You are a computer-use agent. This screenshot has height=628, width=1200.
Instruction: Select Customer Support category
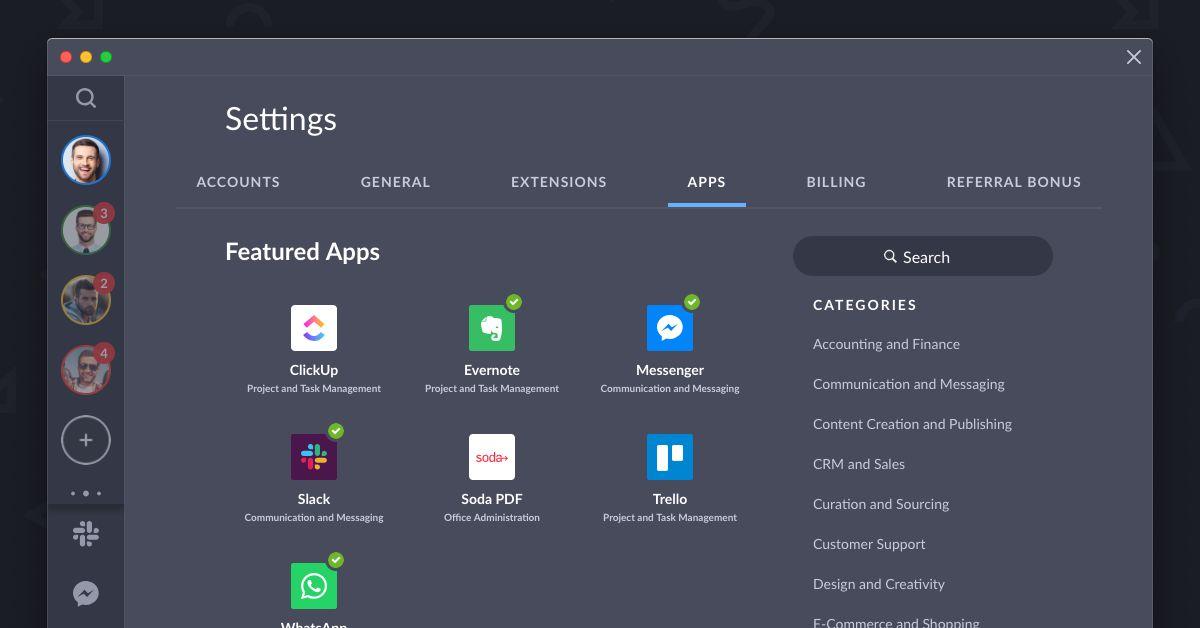(869, 544)
